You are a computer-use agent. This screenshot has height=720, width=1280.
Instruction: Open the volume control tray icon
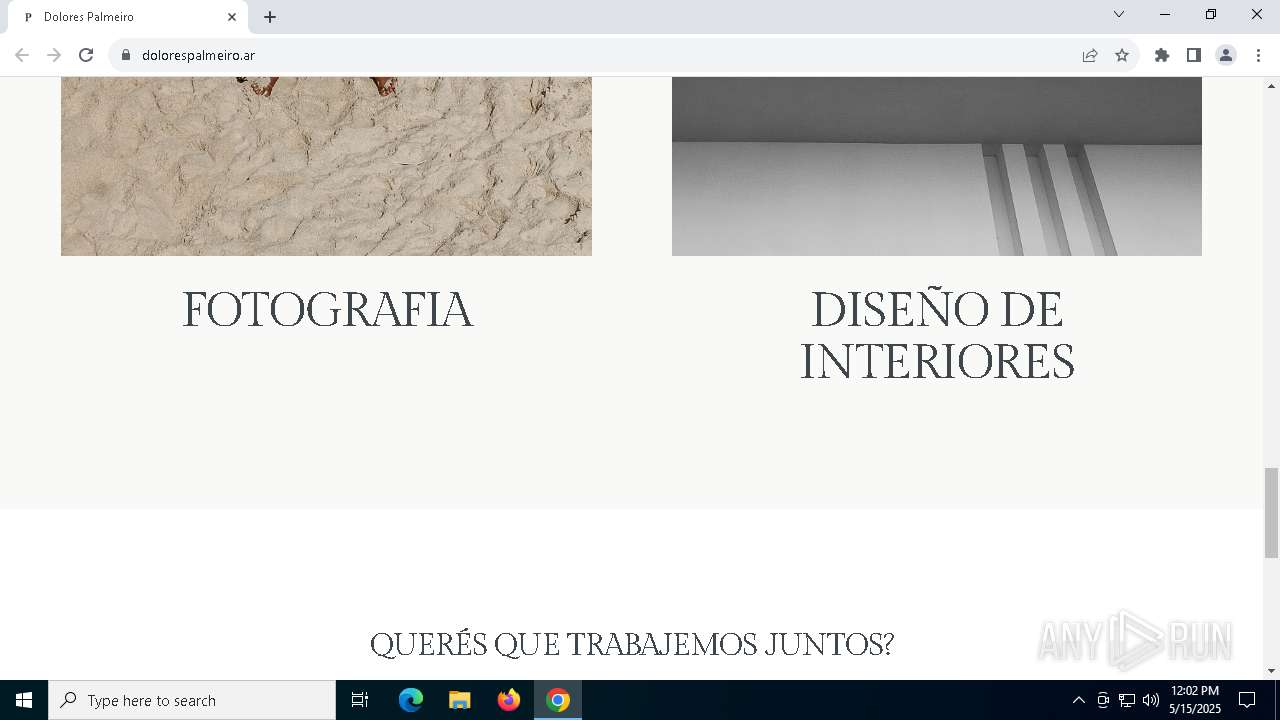[x=1151, y=700]
